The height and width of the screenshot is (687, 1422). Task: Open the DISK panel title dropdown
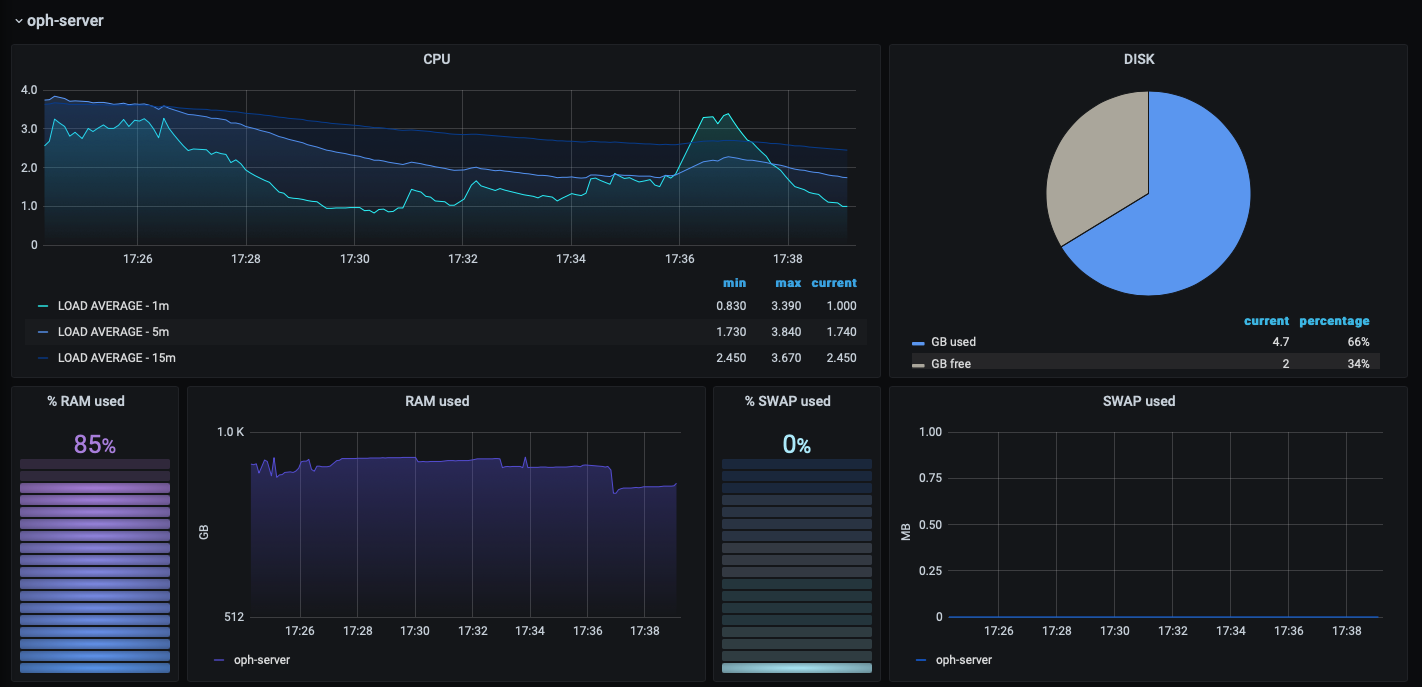tap(1139, 59)
